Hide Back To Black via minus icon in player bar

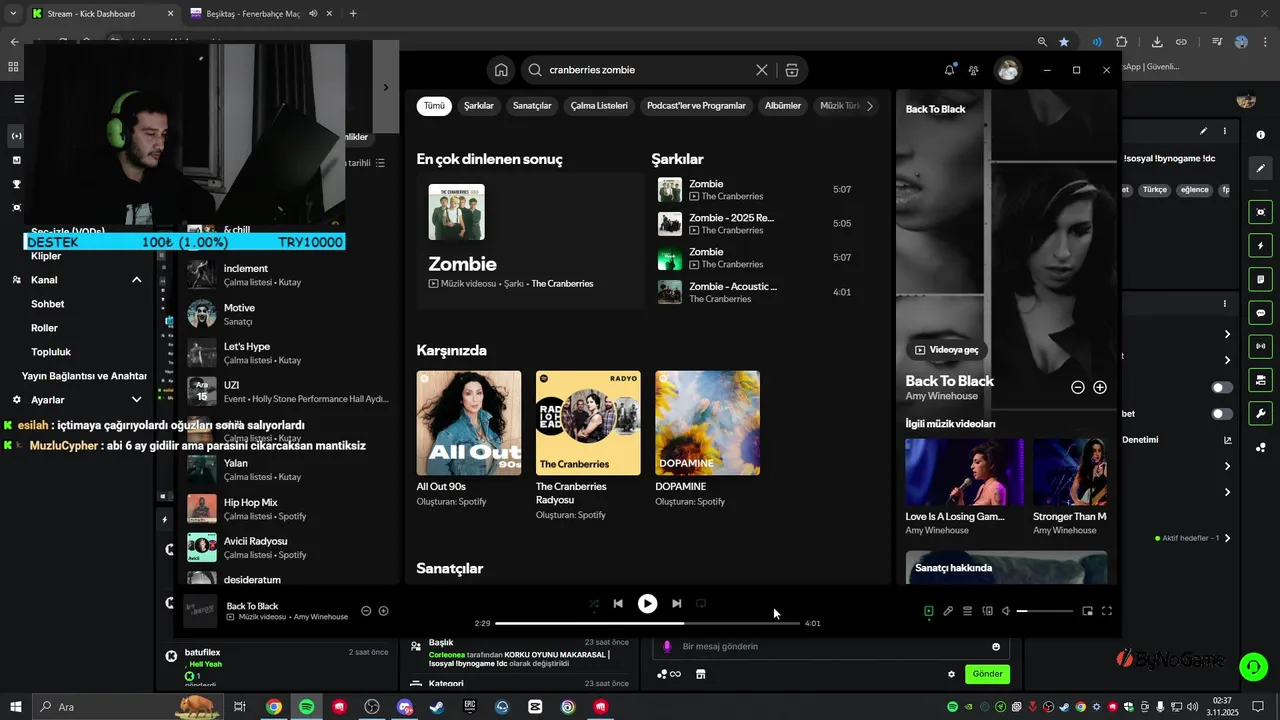pyautogui.click(x=366, y=611)
